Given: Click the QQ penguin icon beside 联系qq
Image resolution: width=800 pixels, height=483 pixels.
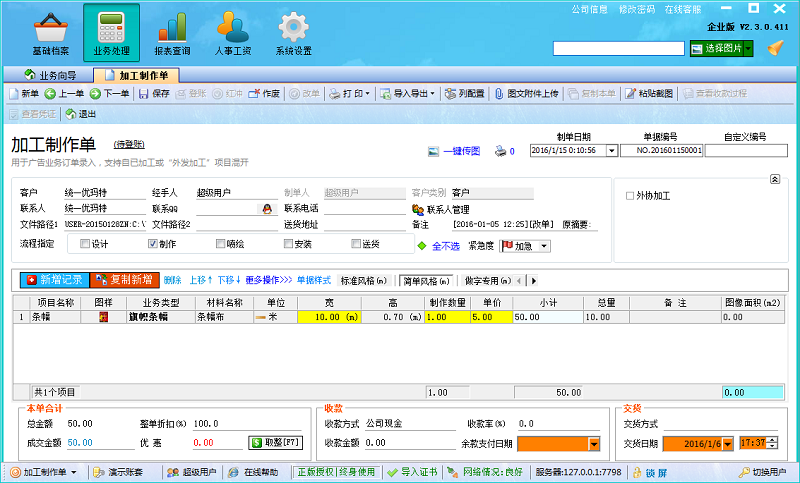Looking at the screenshot, I should coord(266,209).
